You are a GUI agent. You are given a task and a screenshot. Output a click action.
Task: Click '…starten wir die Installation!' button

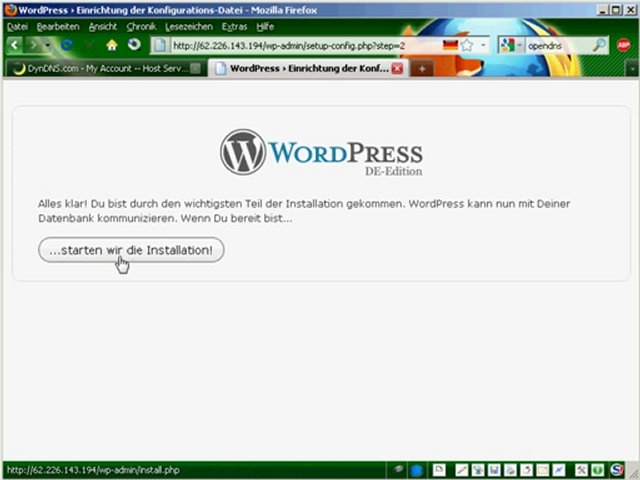pos(131,250)
